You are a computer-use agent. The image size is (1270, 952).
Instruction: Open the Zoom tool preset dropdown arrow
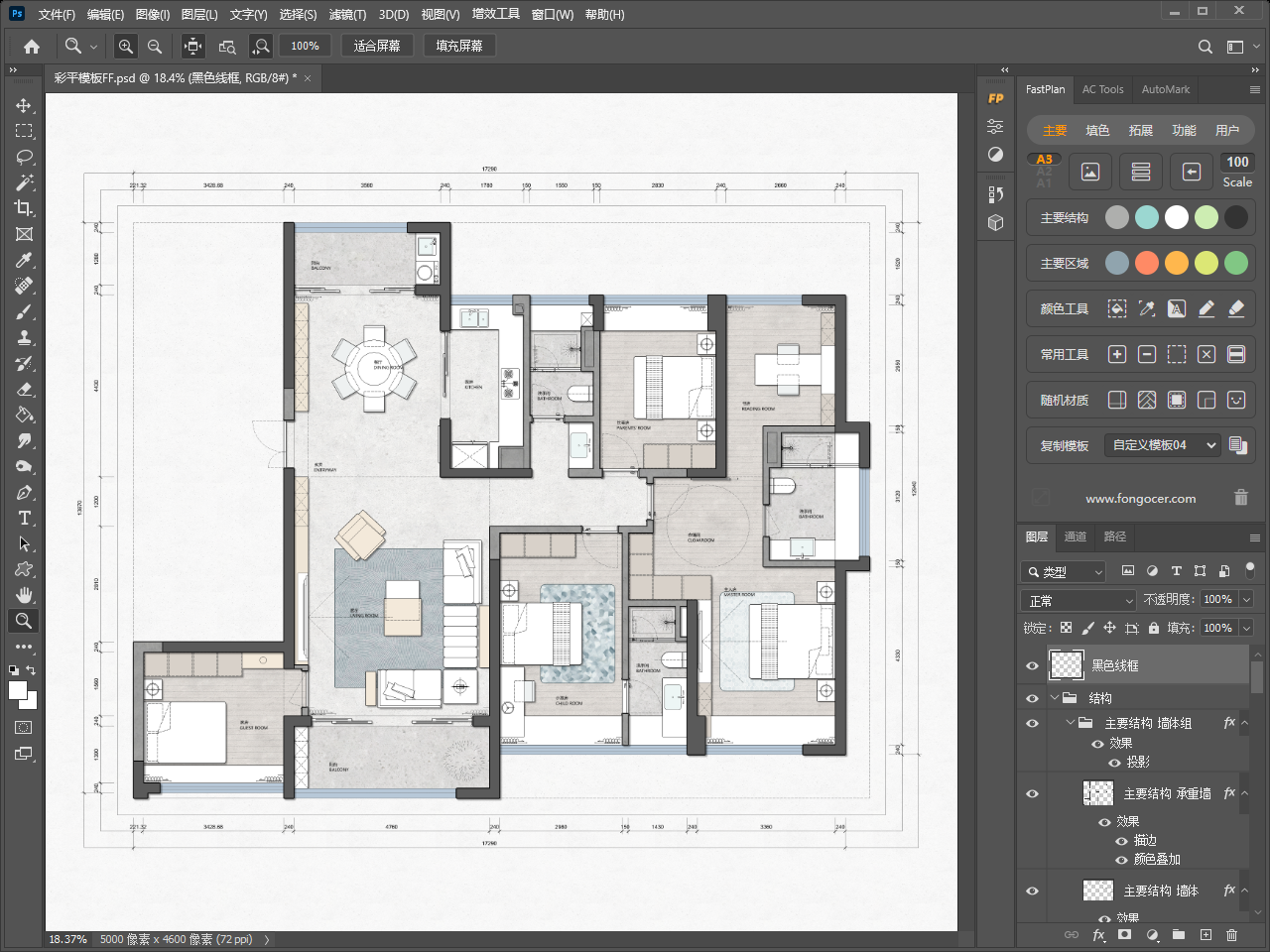(x=93, y=46)
